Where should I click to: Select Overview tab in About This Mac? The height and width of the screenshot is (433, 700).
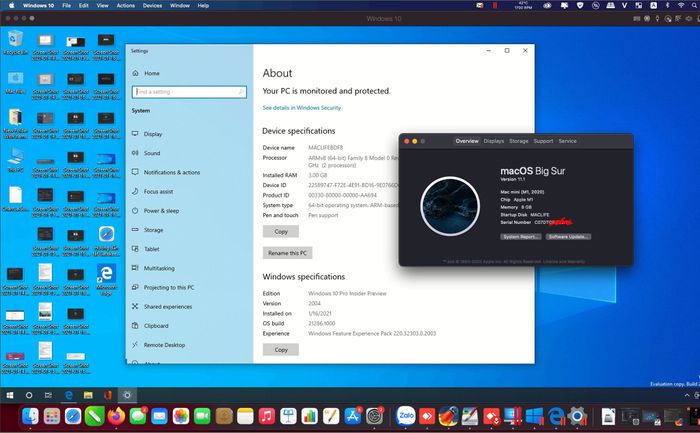tap(467, 141)
